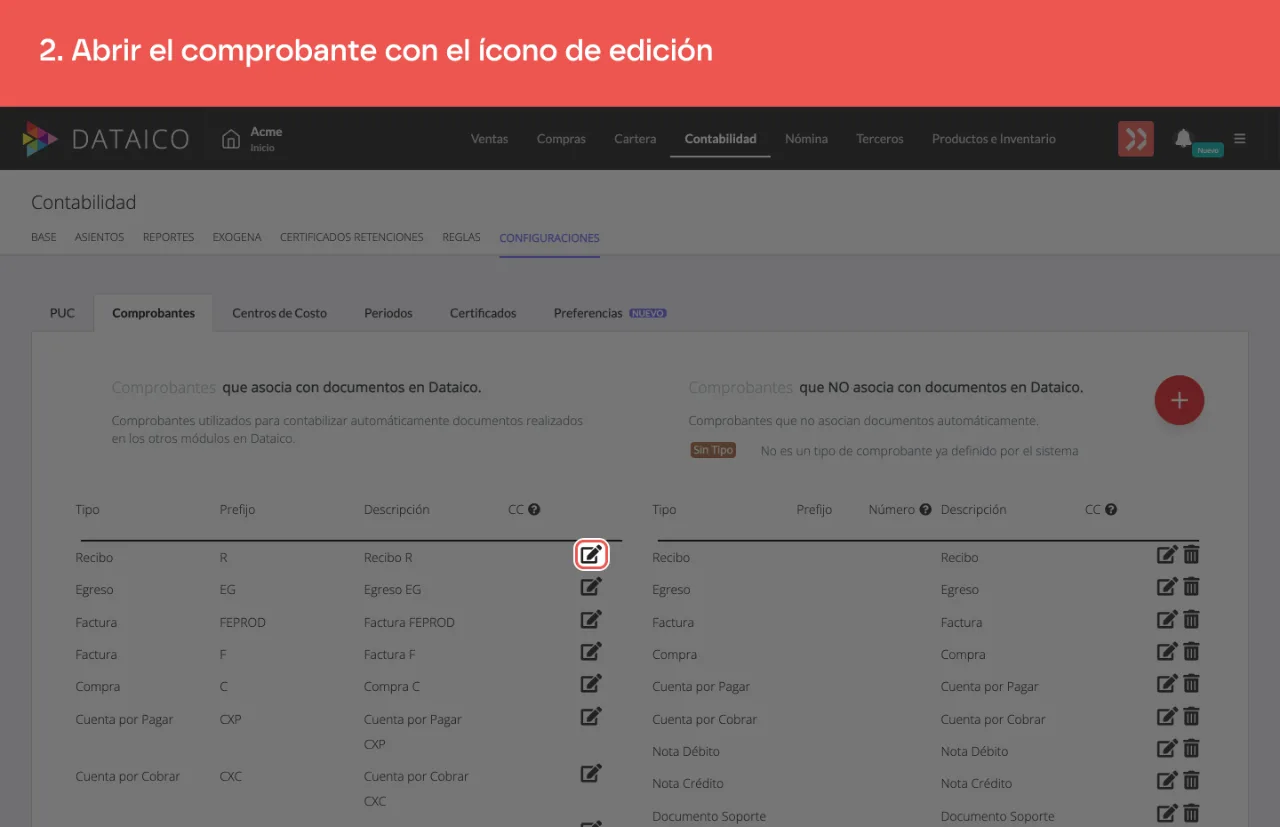Edit the Compra C comprobante
The width and height of the screenshot is (1280, 827).
click(591, 683)
